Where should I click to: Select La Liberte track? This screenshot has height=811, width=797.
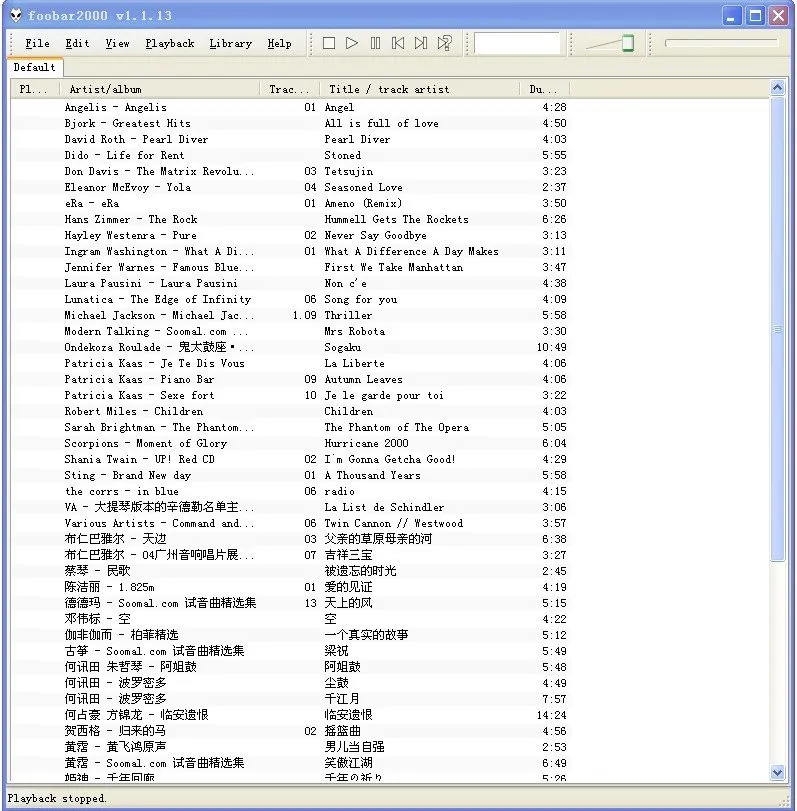[354, 363]
